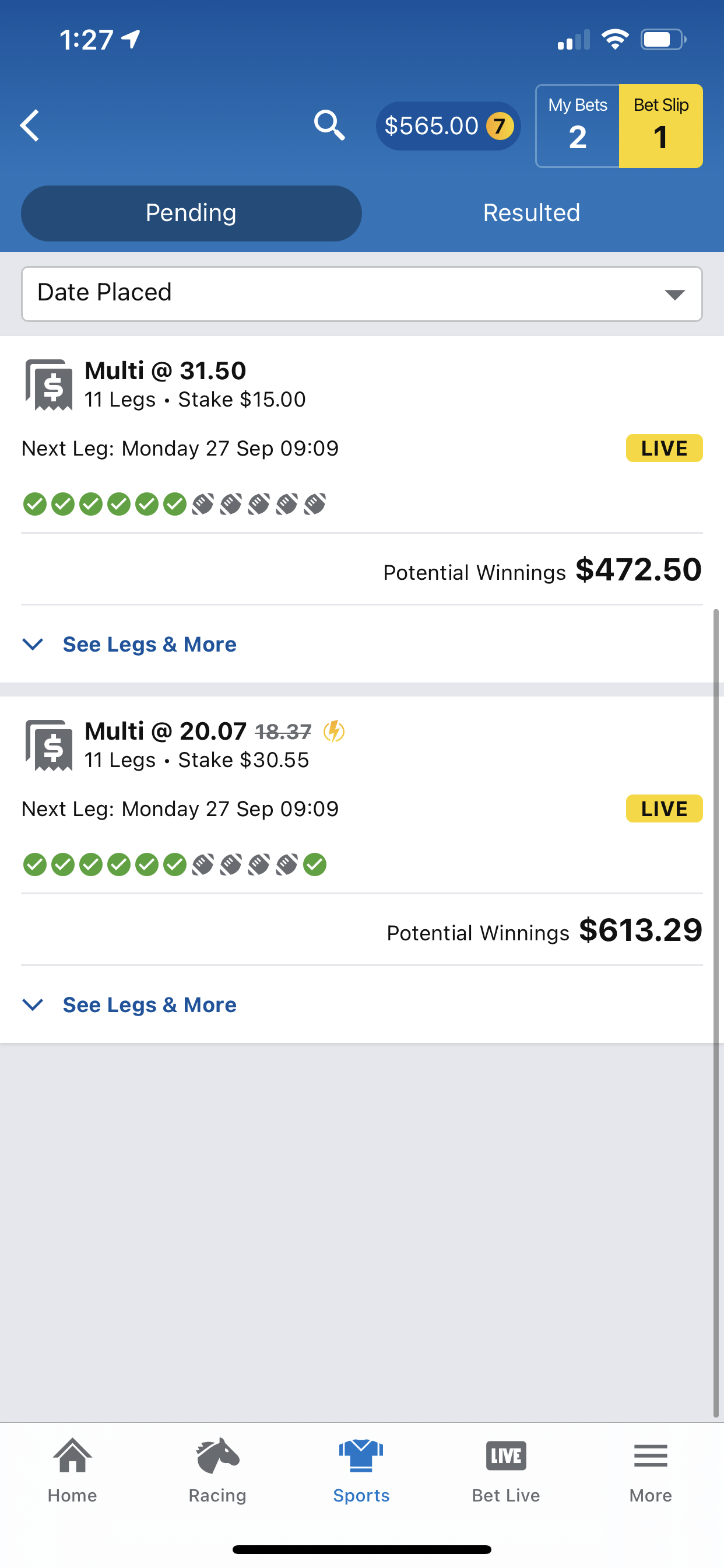
Task: Click the vertical scrollbar on the right edge
Action: click(x=716, y=1013)
